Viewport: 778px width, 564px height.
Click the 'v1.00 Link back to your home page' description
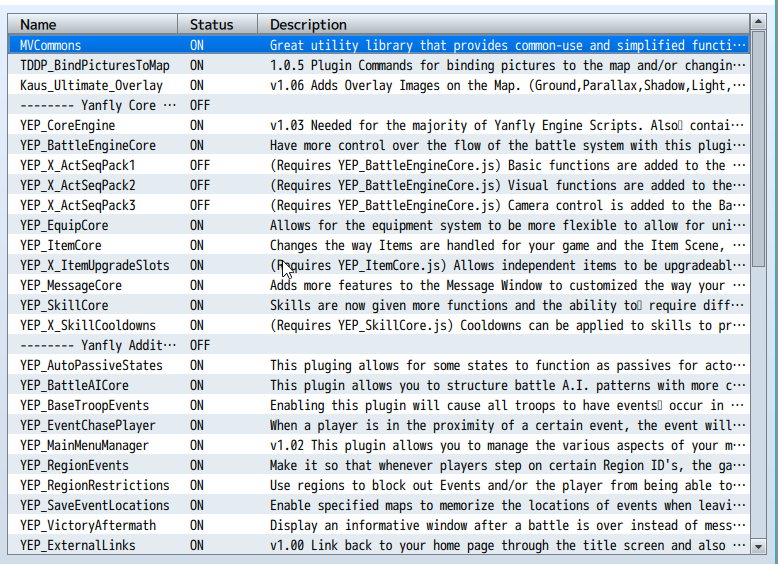508,545
